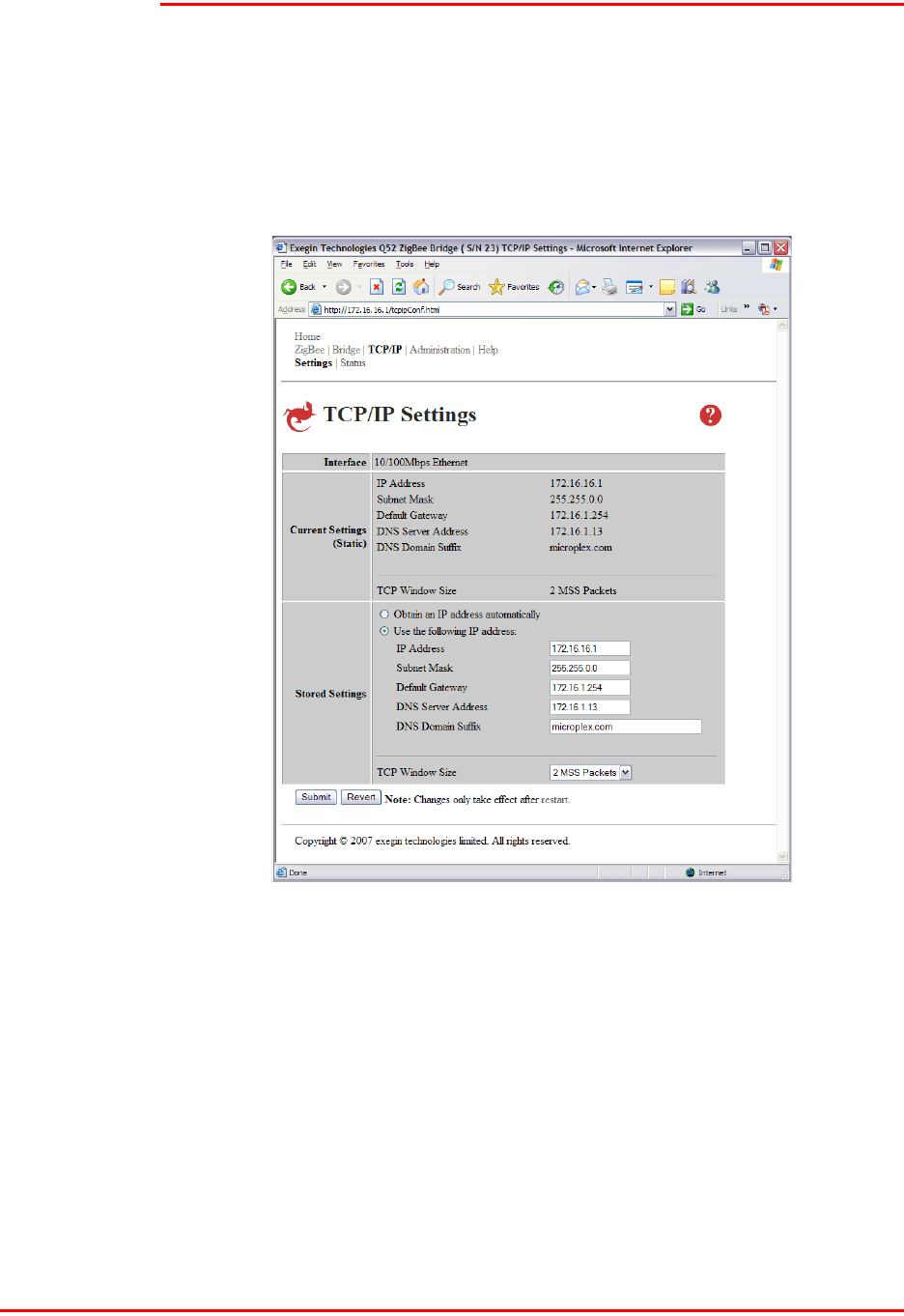Click the Submit button
The image size is (904, 1316).
316,797
